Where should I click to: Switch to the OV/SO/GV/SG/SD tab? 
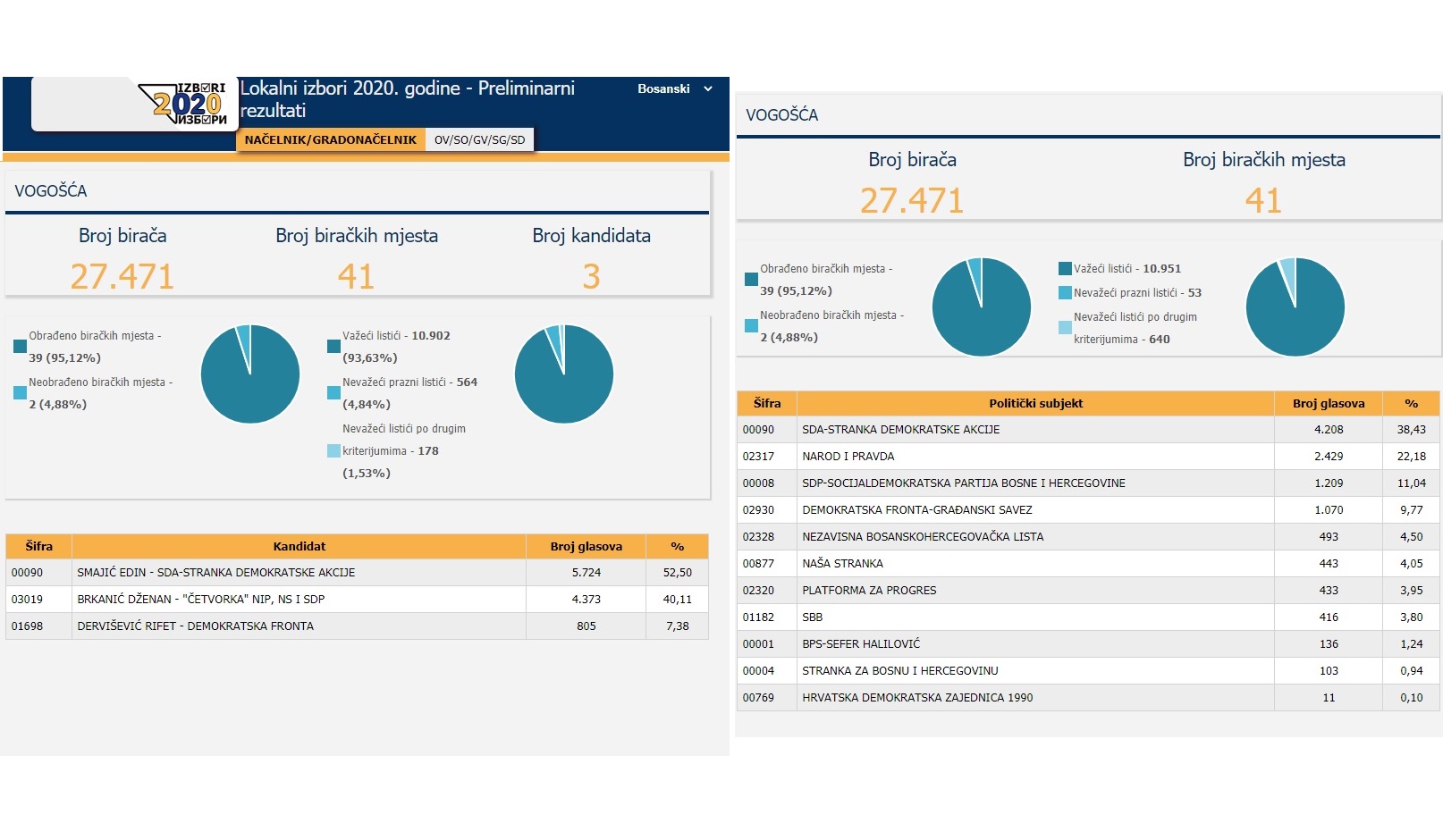pyautogui.click(x=479, y=140)
